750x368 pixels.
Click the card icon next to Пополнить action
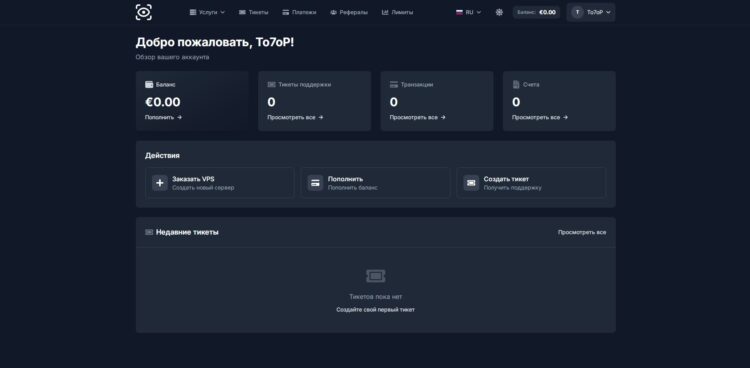coord(315,183)
